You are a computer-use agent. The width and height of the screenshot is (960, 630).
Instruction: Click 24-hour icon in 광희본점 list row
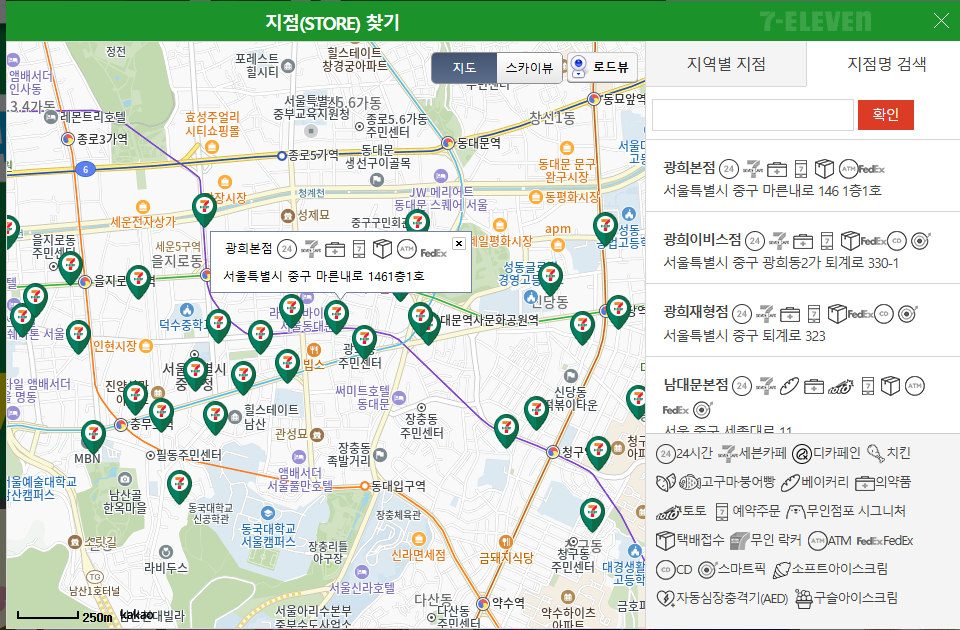(x=729, y=169)
